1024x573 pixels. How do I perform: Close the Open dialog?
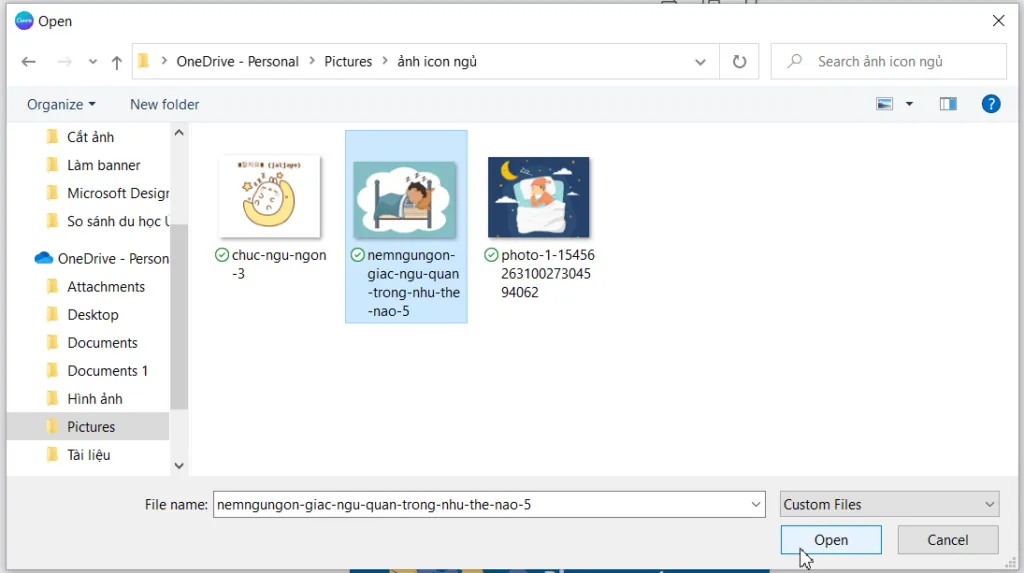[999, 21]
